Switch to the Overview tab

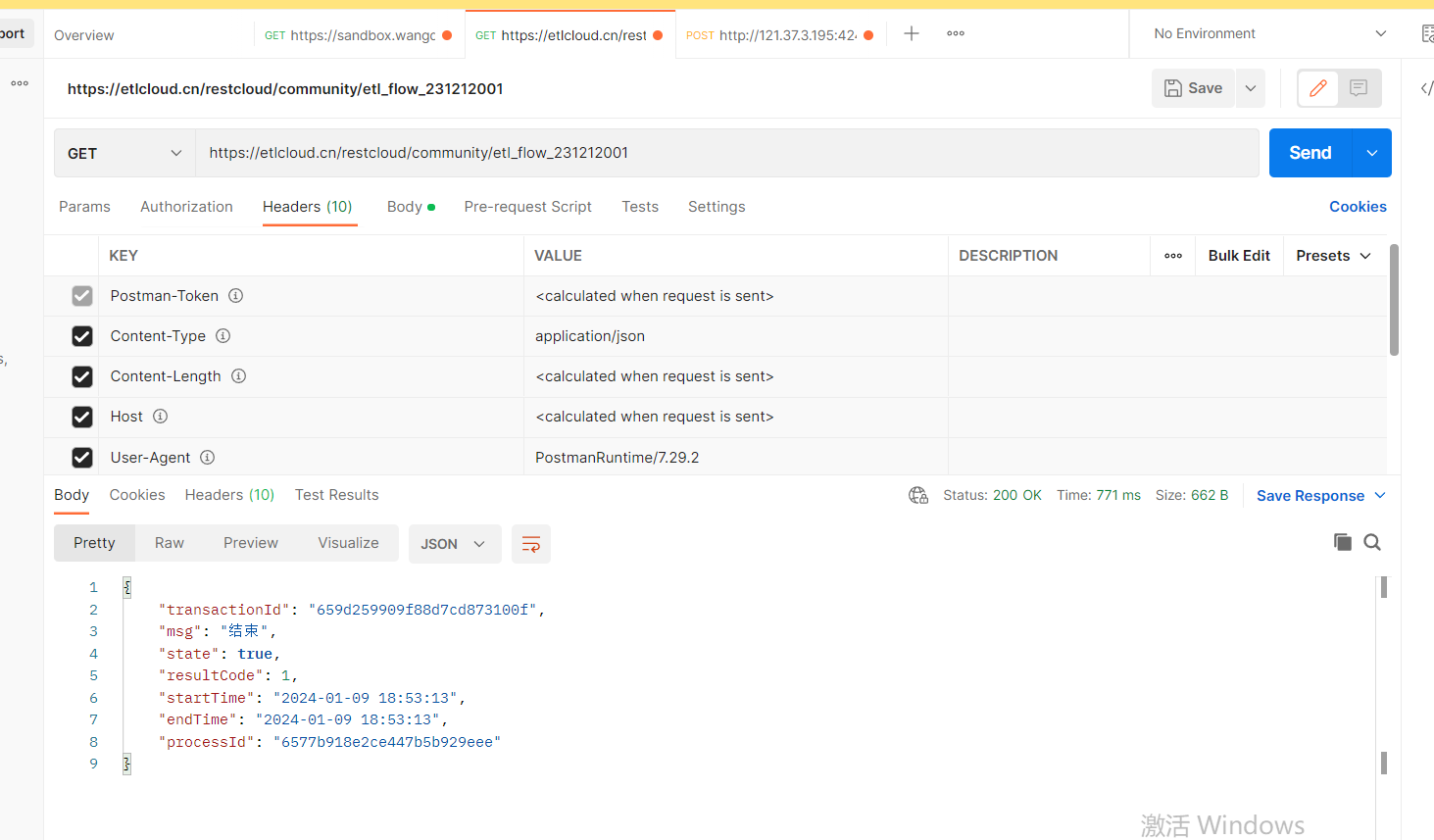[x=84, y=35]
